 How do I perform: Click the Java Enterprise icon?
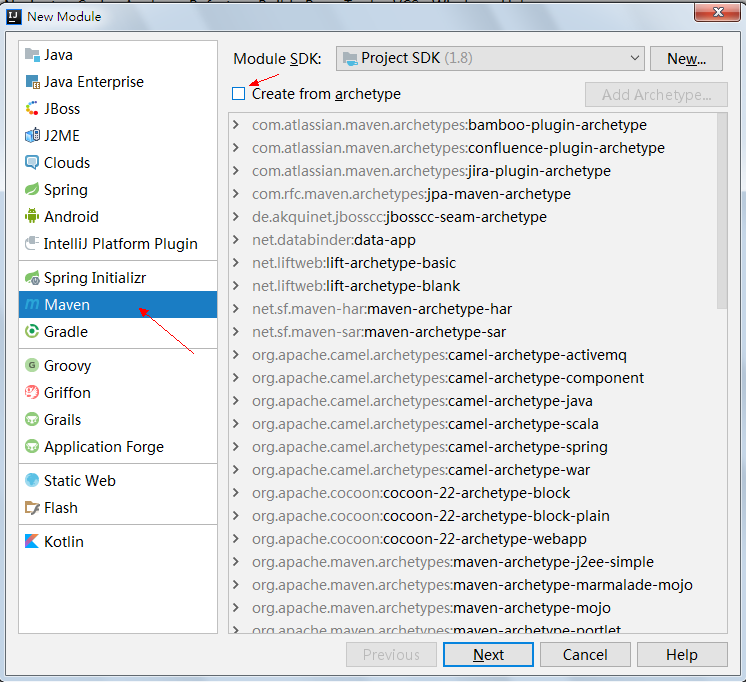point(32,82)
